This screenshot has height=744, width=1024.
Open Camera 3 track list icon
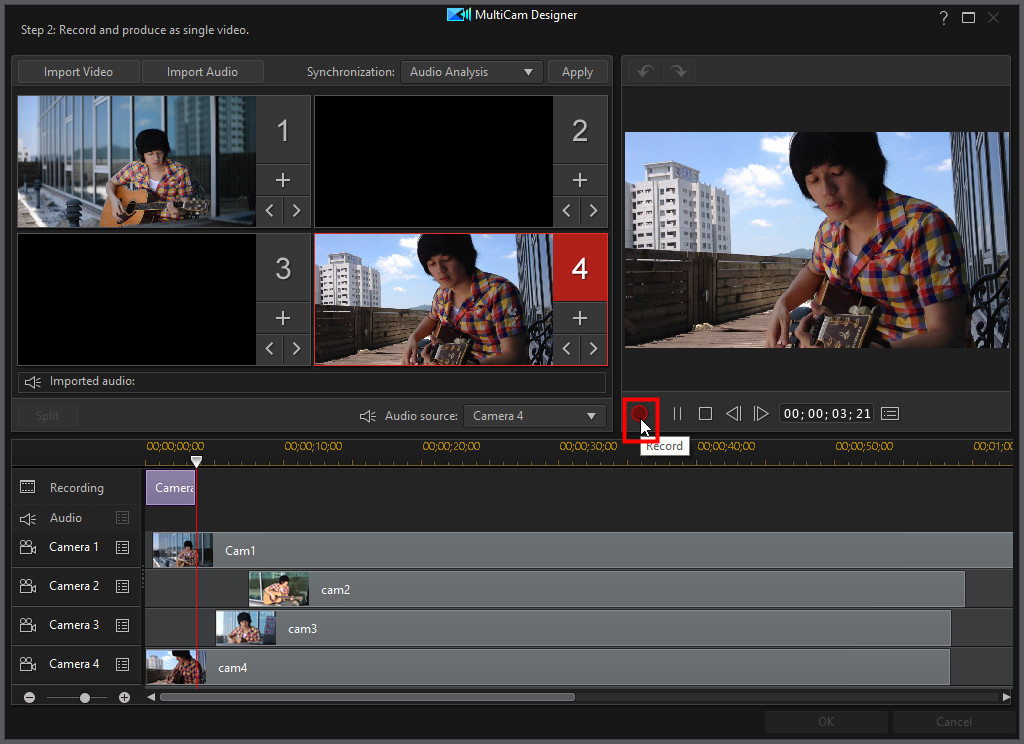122,625
